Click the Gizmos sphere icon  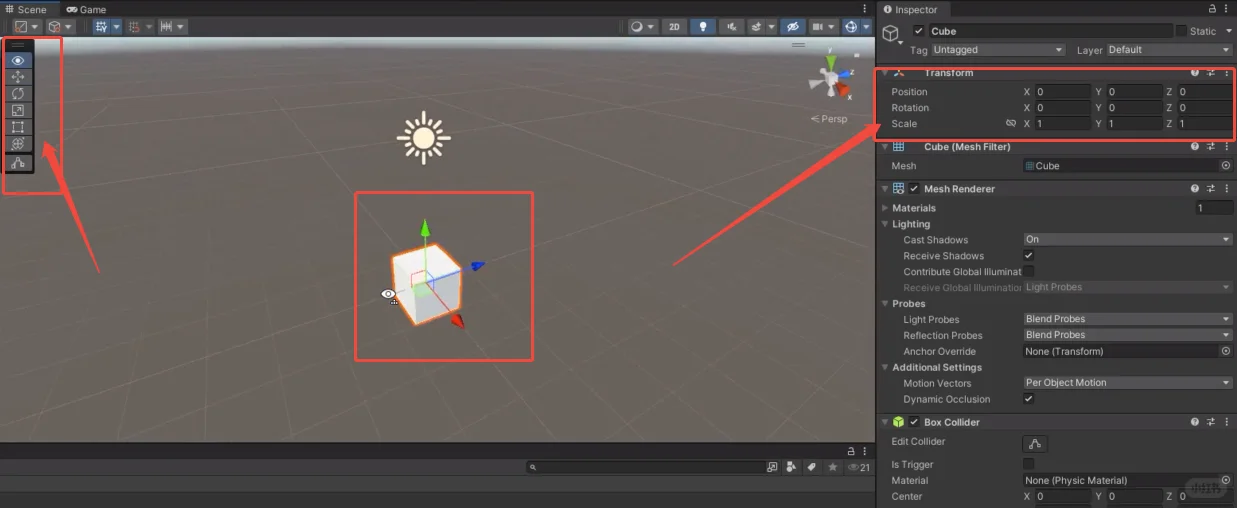coord(851,27)
